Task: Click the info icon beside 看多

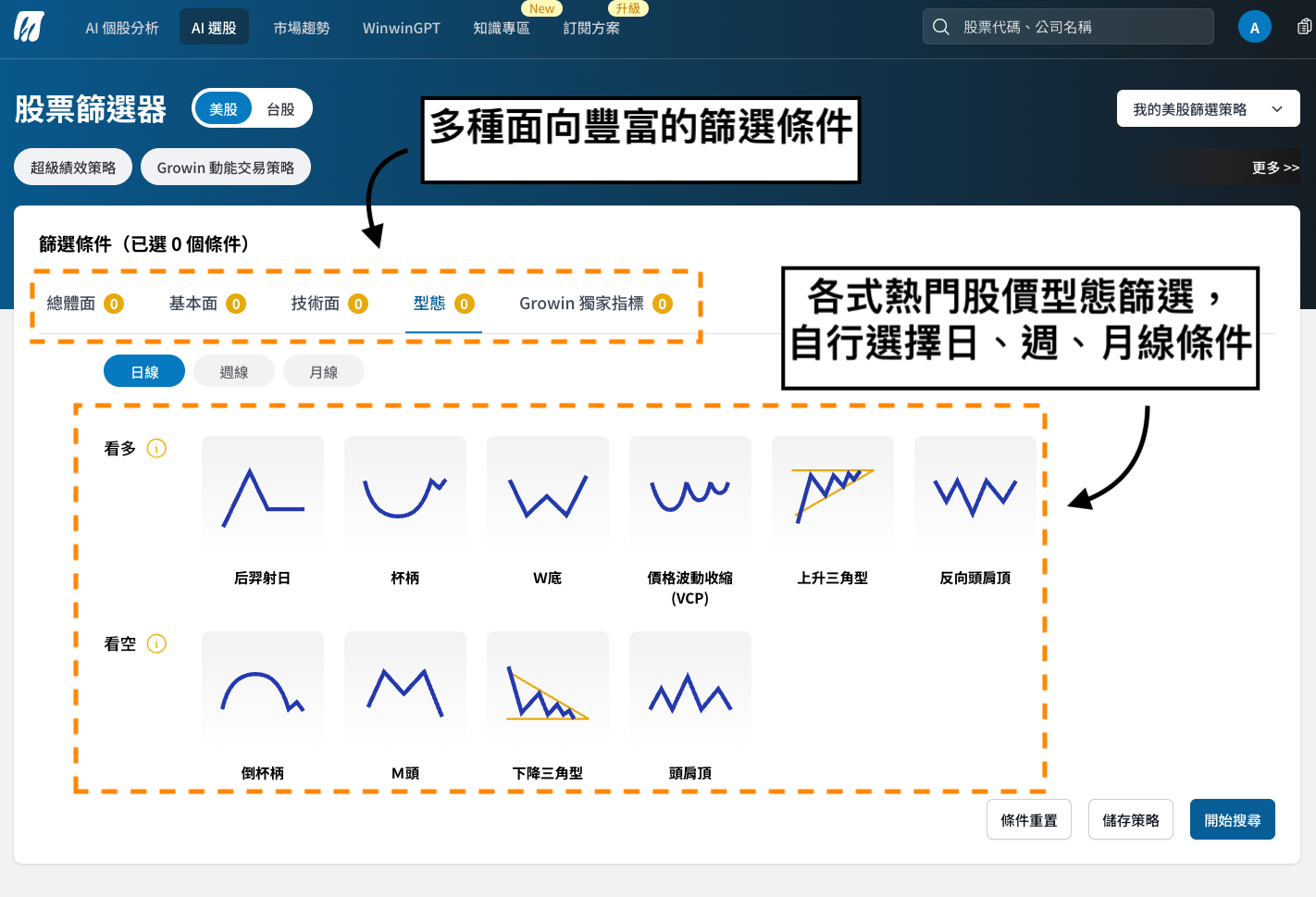Action: click(x=157, y=449)
